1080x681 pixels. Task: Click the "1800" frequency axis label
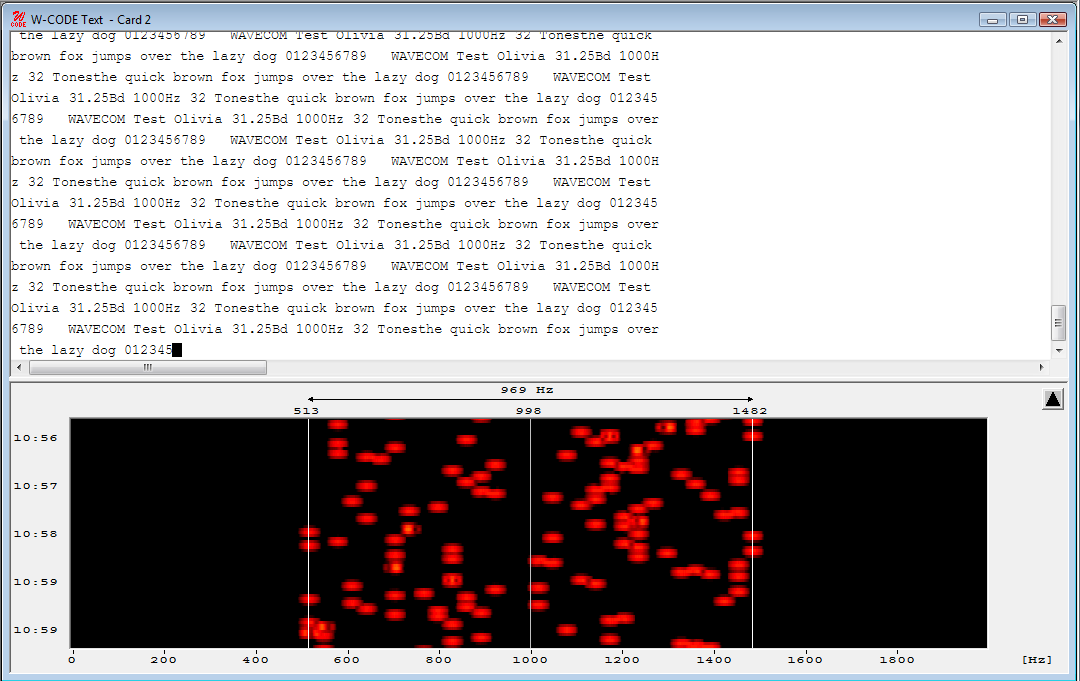pos(897,660)
